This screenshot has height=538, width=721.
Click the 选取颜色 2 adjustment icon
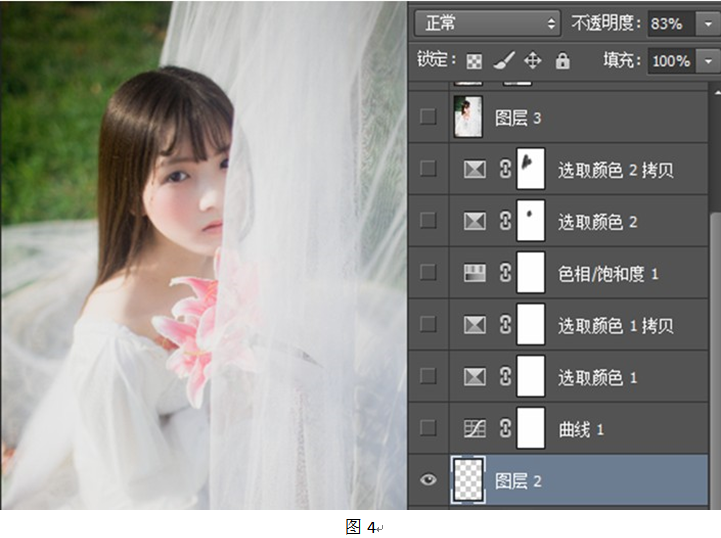(x=475, y=221)
